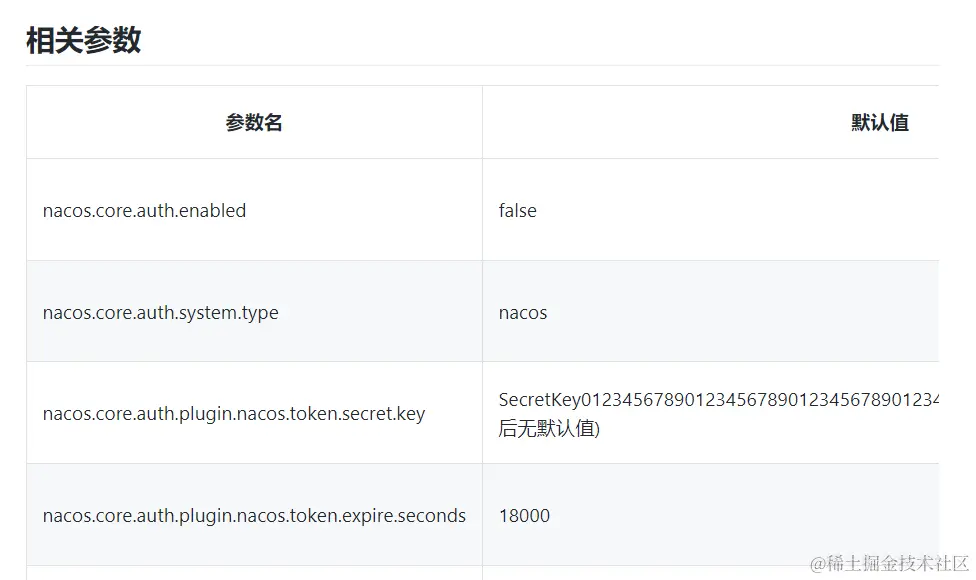Image resolution: width=976 pixels, height=580 pixels.
Task: Select the nacos.core.auth.plugin.nacos.token.expire.seconds cell
Action: pos(254,515)
